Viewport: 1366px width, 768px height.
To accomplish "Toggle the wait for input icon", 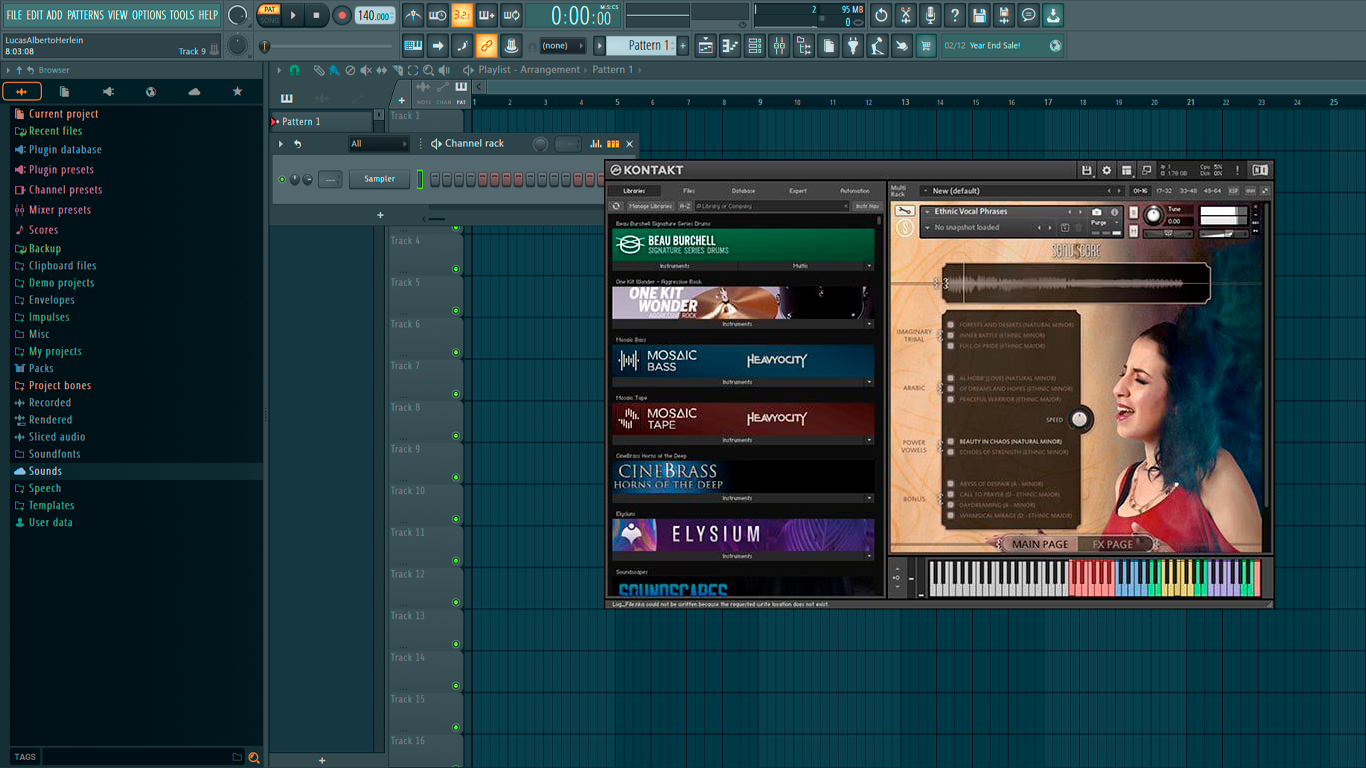I will click(438, 15).
